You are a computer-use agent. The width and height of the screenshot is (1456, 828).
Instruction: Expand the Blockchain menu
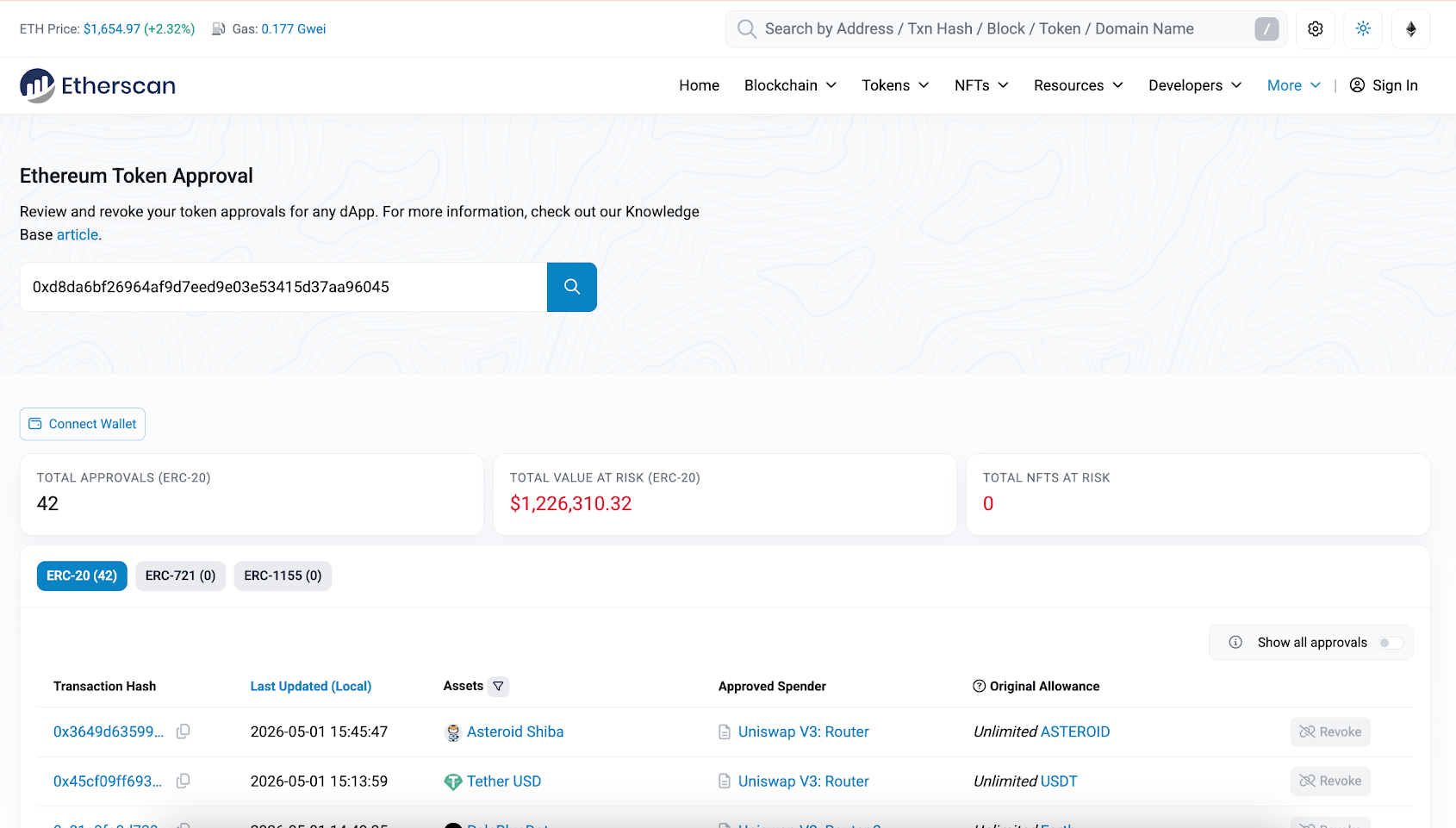tap(790, 85)
